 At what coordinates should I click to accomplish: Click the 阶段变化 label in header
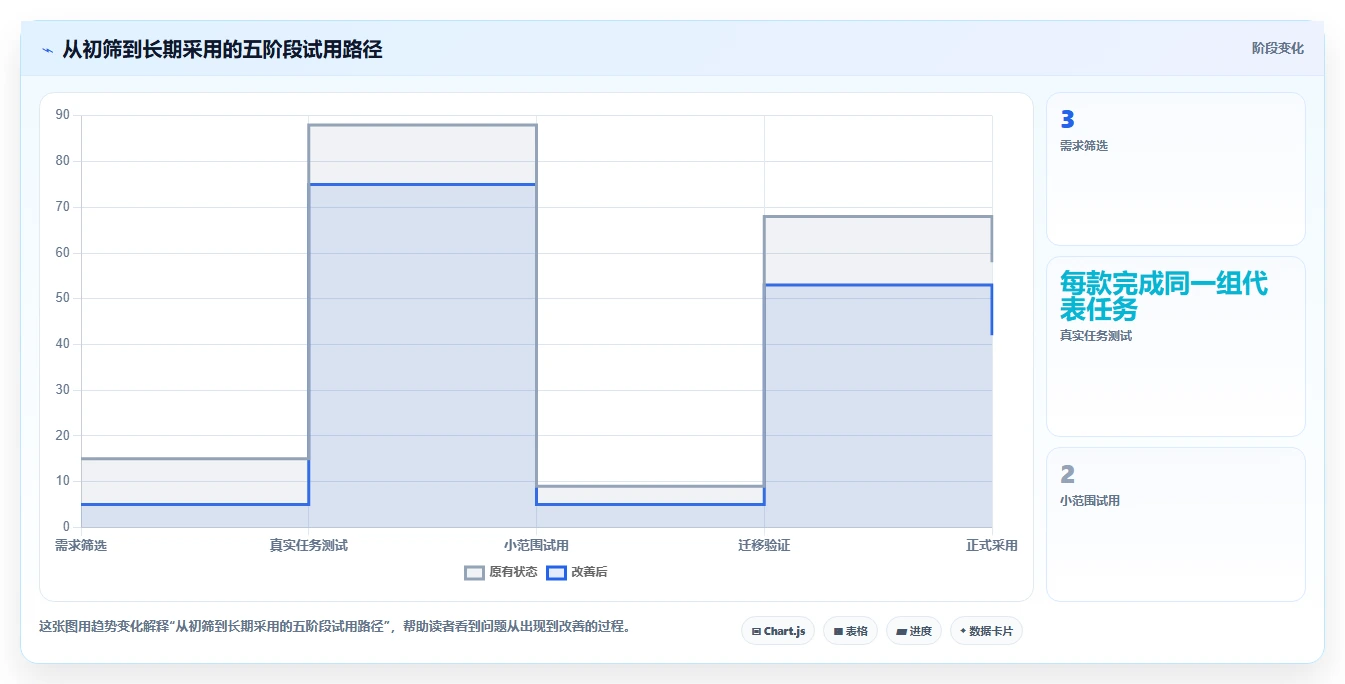click(1277, 48)
